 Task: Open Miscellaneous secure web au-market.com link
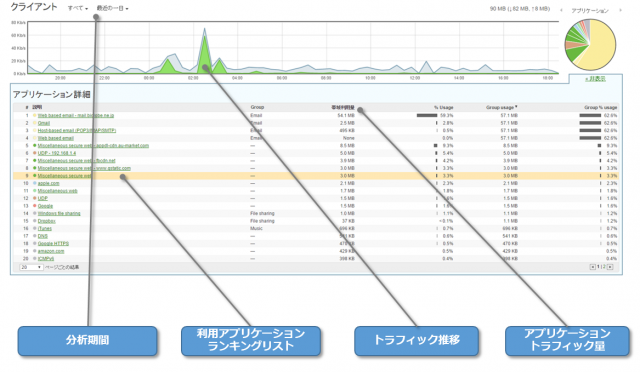[x=93, y=146]
